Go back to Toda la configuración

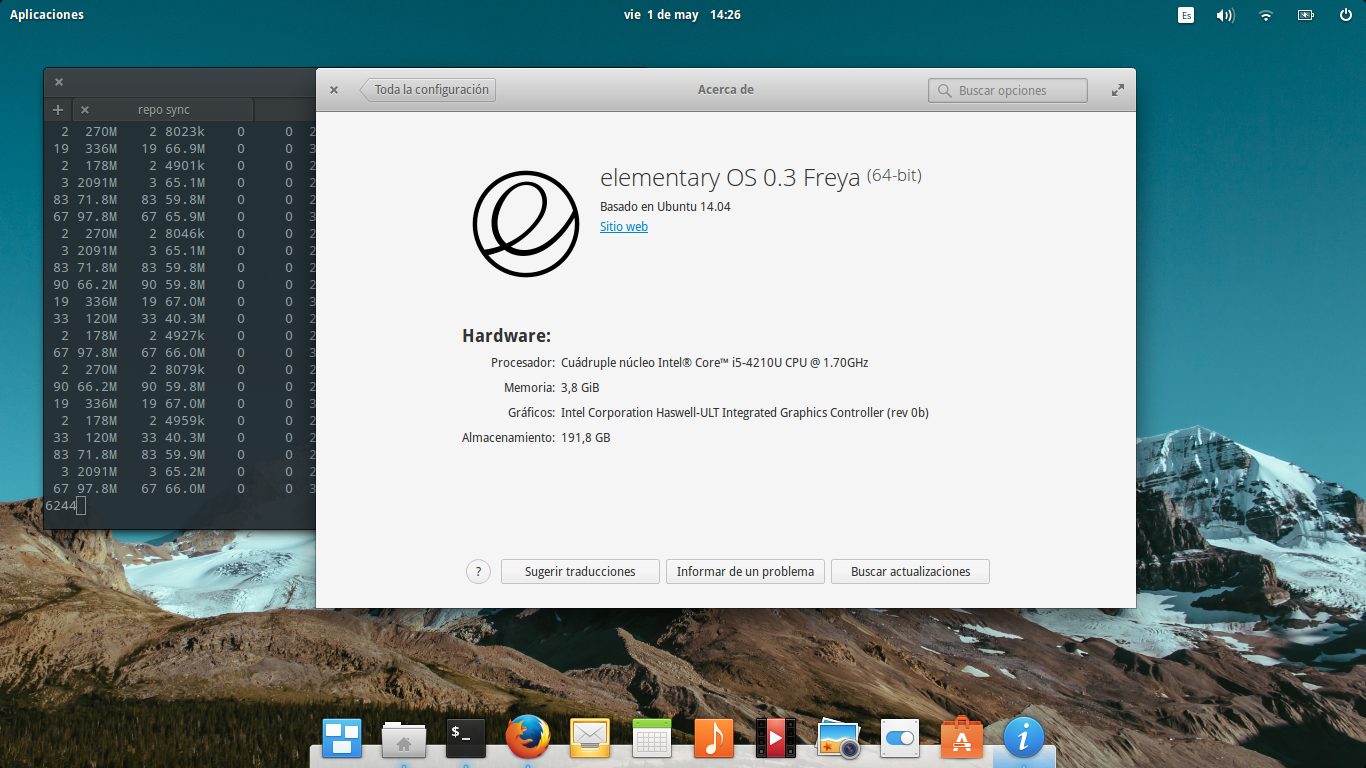(x=428, y=90)
